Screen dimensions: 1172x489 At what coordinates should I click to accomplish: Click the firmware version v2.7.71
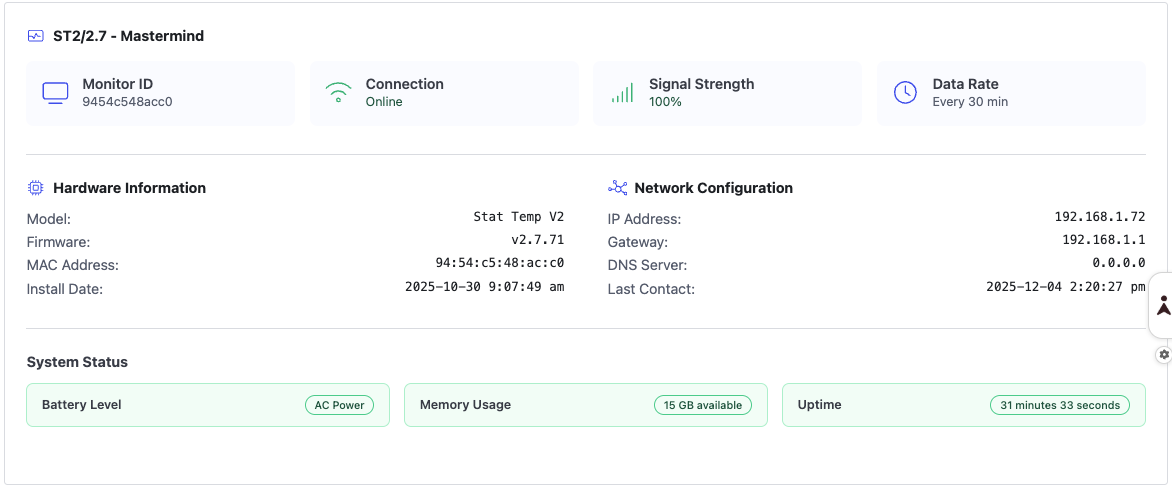537,240
